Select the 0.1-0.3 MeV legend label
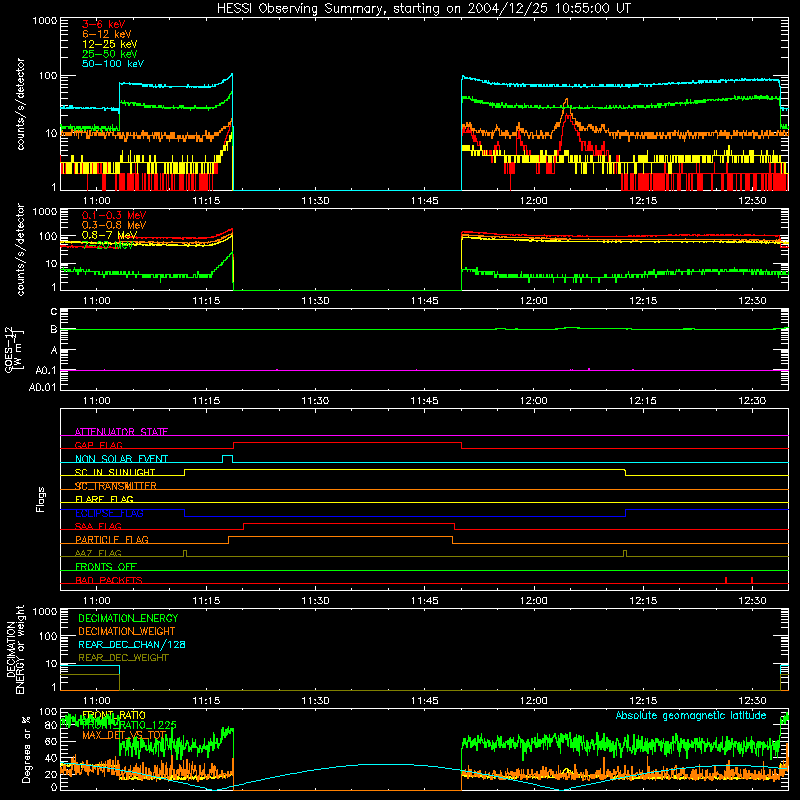The width and height of the screenshot is (800, 800). 114,215
